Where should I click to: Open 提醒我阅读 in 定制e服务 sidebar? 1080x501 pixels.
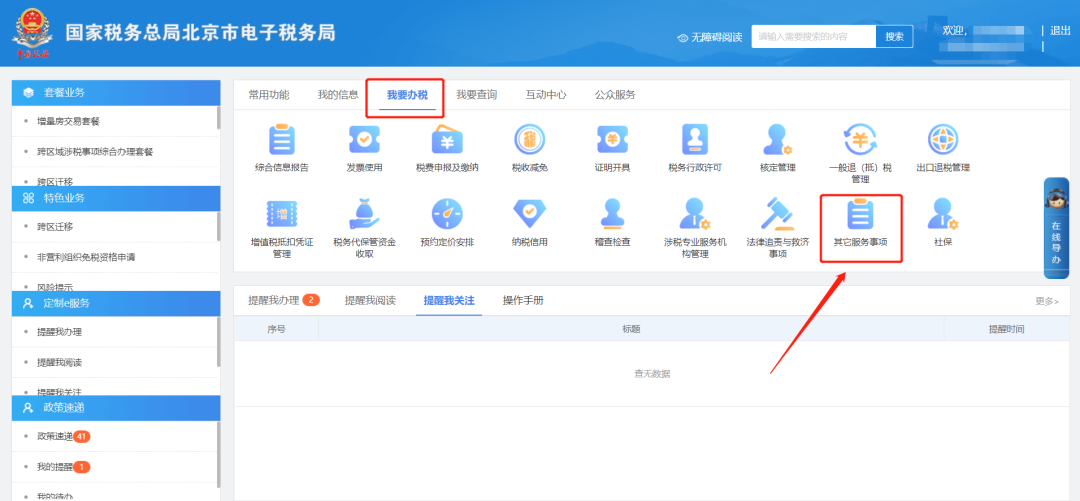click(x=59, y=362)
